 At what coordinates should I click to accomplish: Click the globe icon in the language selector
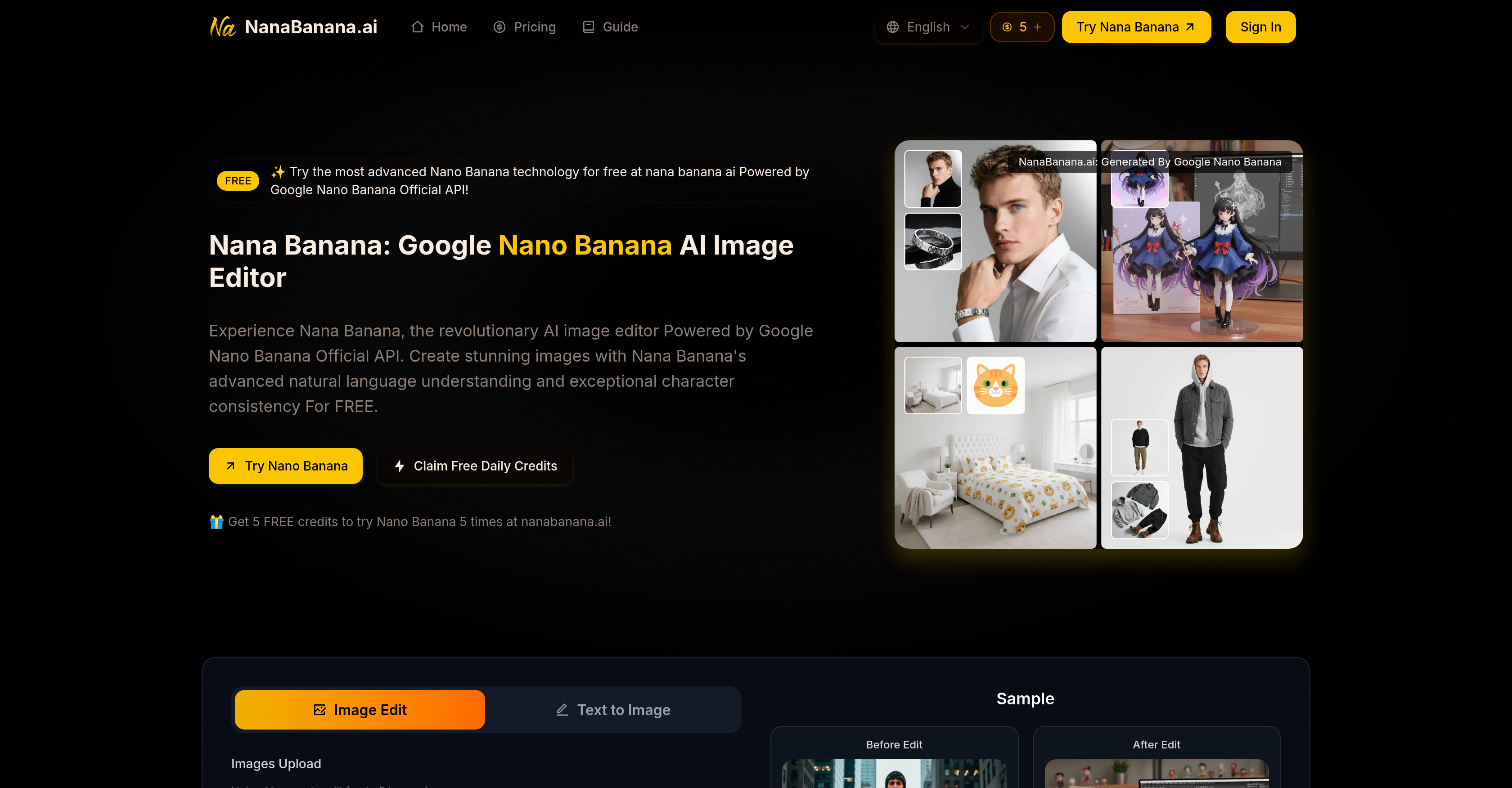coord(893,27)
